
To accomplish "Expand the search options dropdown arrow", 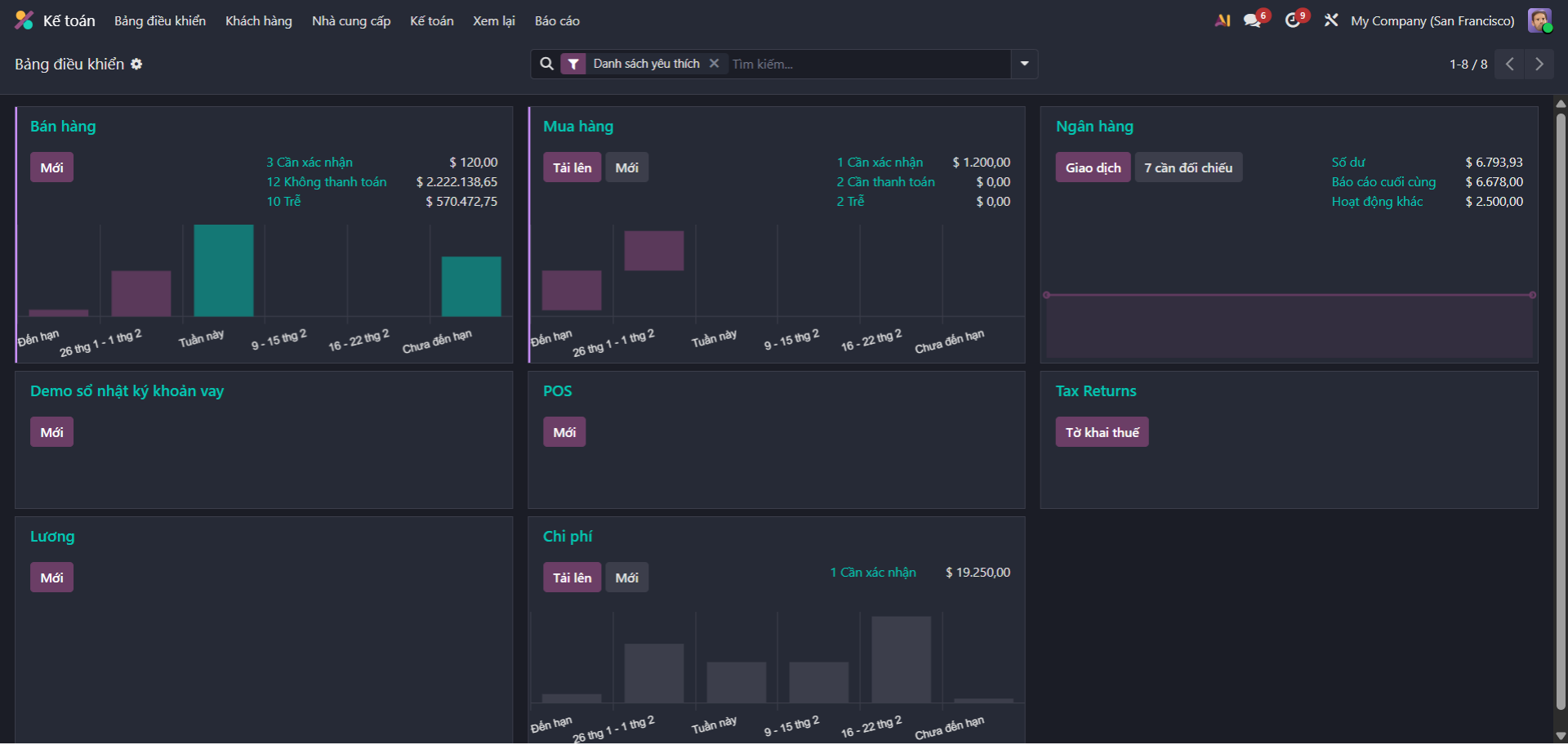I will click(x=1024, y=64).
